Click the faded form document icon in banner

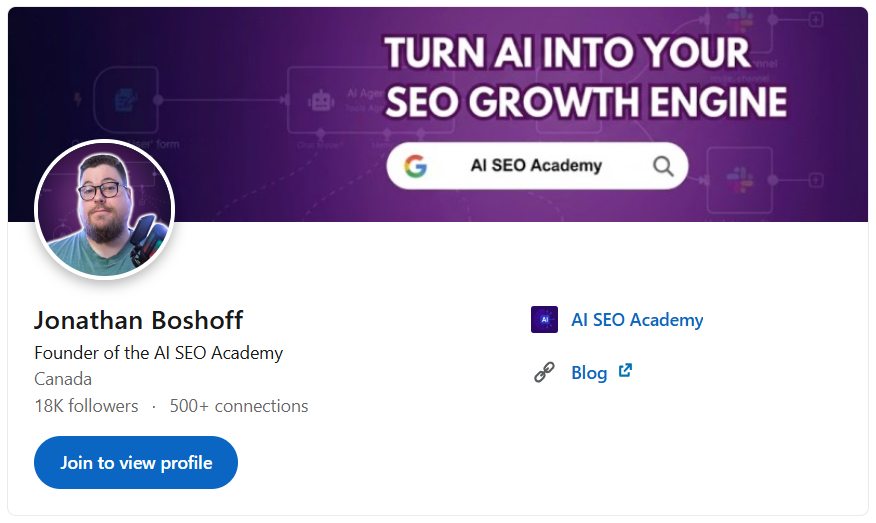[127, 99]
